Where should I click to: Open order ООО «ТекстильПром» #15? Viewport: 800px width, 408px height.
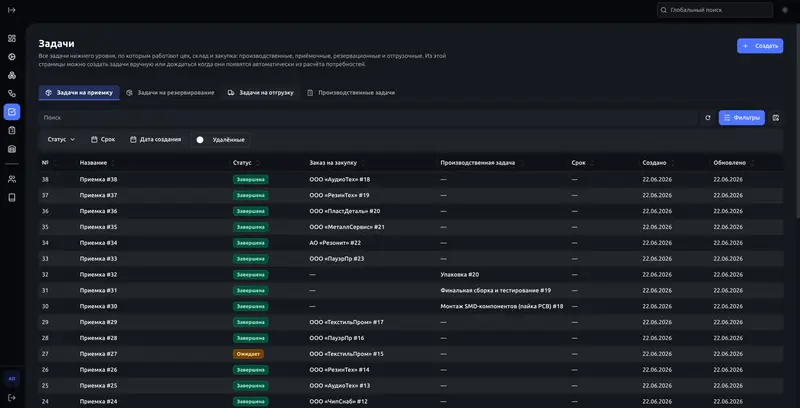346,354
